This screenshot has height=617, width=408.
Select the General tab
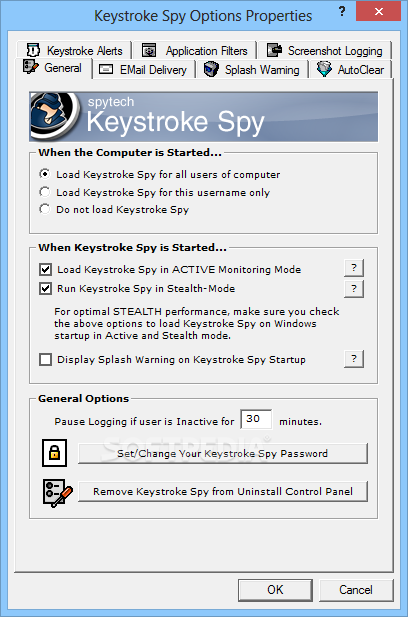53,68
